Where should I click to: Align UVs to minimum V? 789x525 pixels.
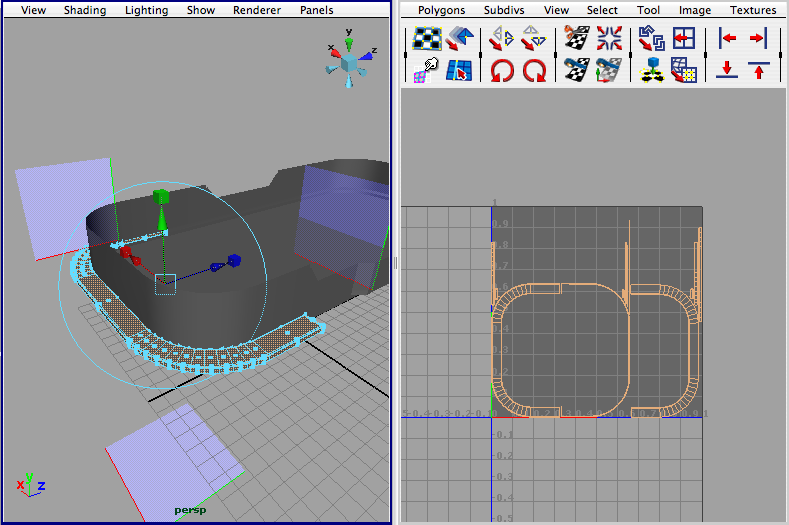pyautogui.click(x=727, y=69)
